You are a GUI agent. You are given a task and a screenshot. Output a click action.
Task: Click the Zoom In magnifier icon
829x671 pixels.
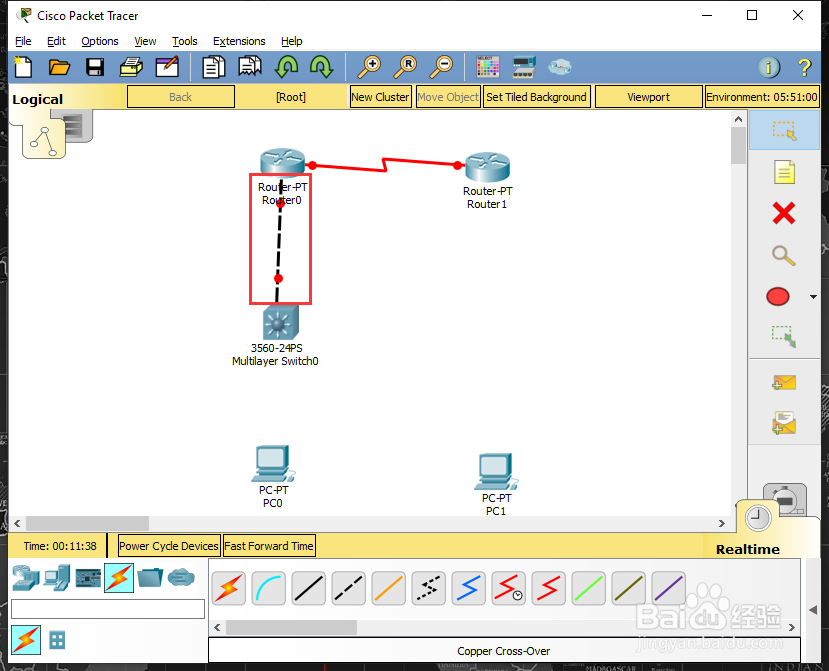pos(369,67)
